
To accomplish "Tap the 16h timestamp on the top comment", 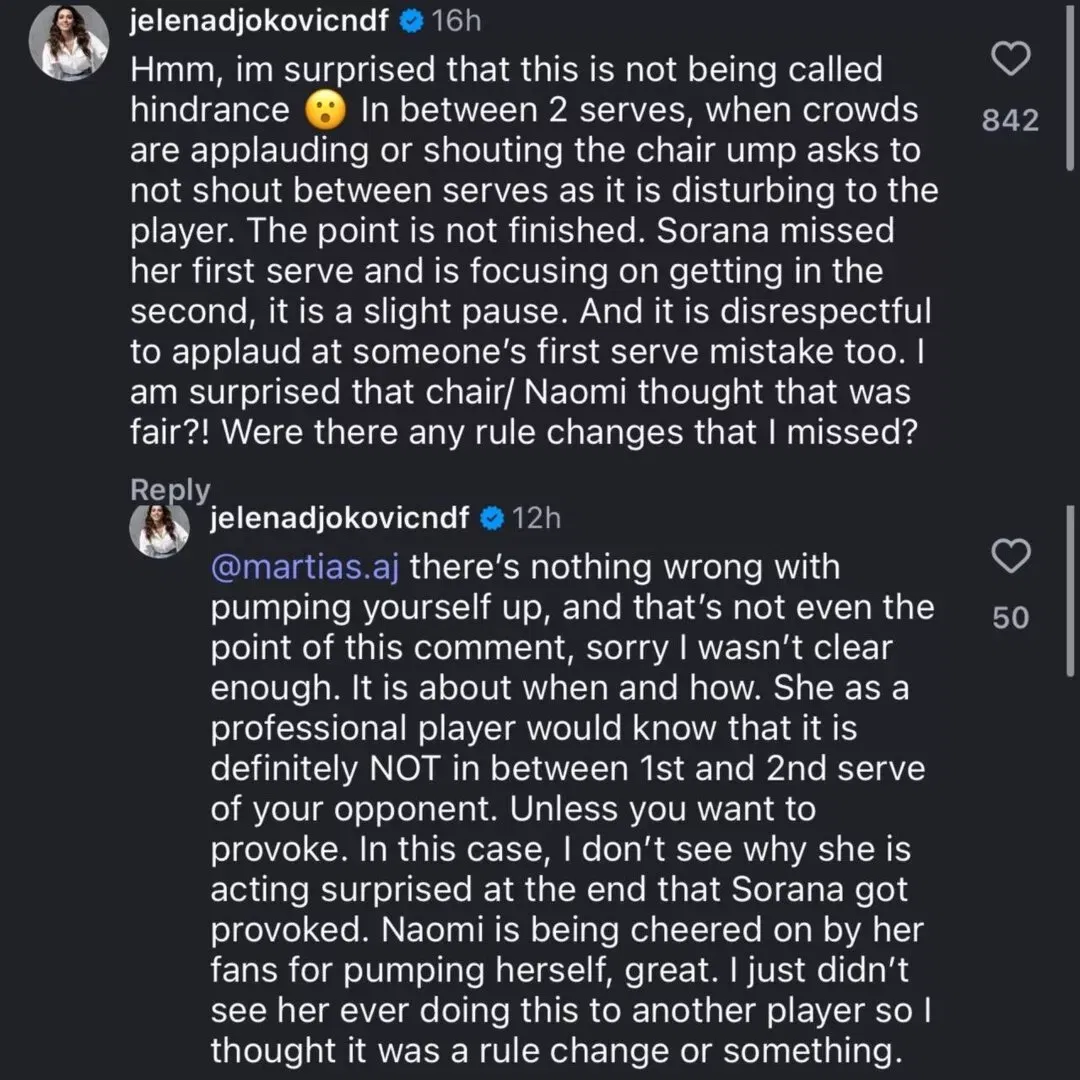I will [454, 19].
